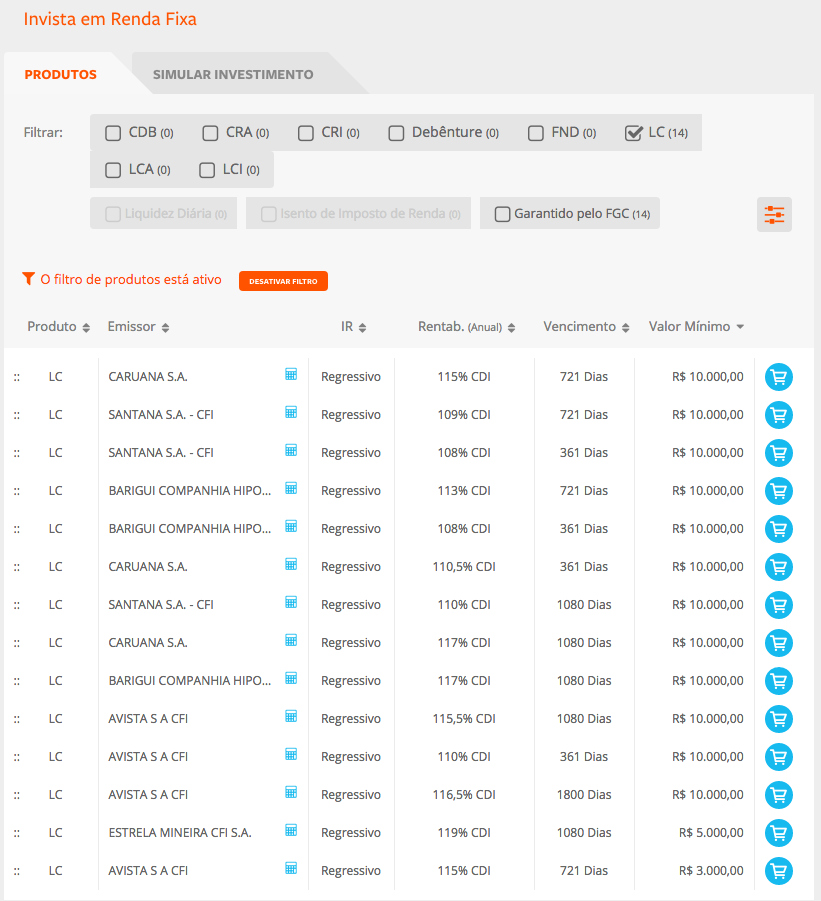
Task: Enable the CDB filter checkbox
Action: [x=113, y=133]
